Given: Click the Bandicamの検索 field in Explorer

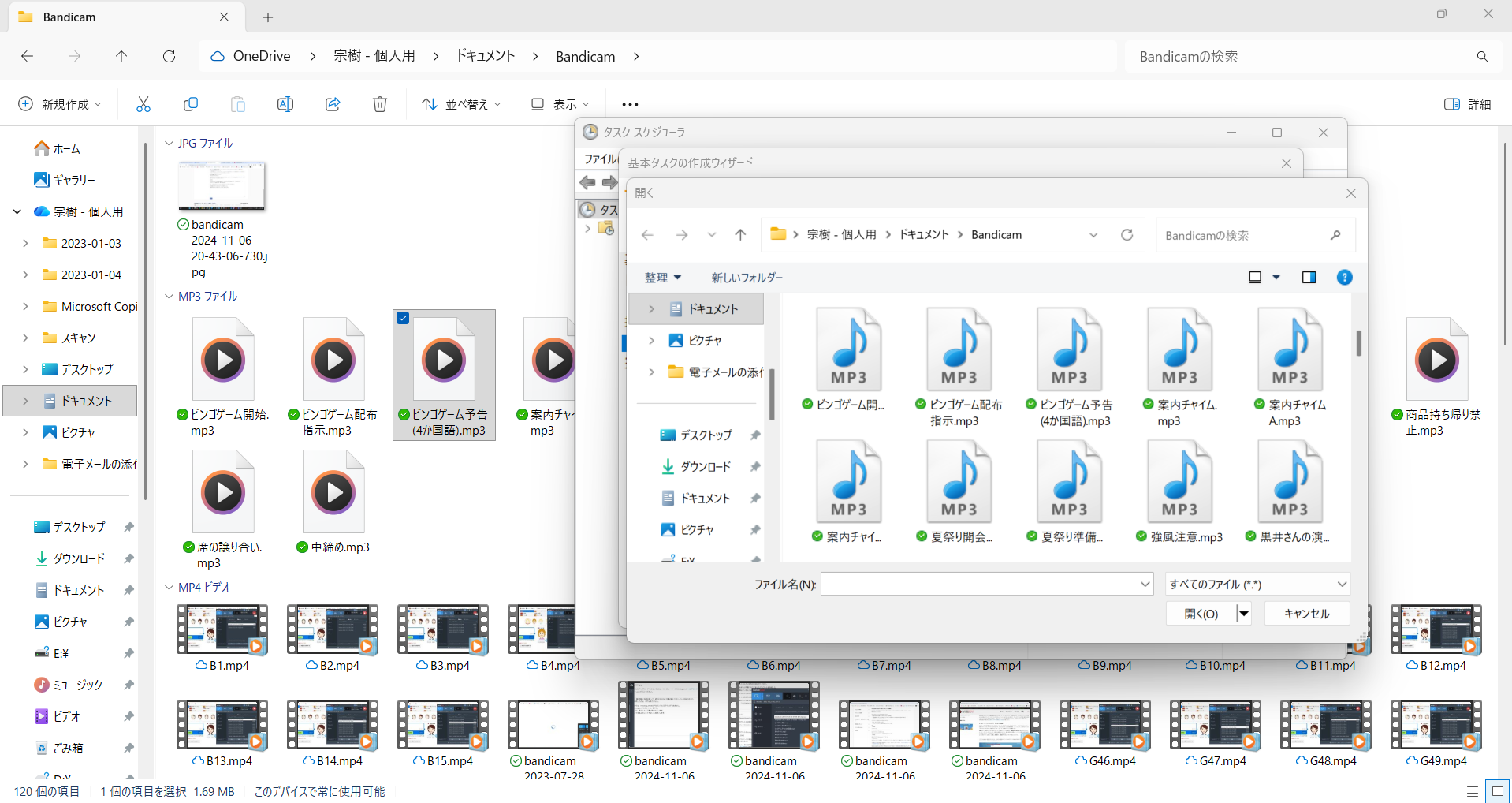Looking at the screenshot, I should [1301, 56].
